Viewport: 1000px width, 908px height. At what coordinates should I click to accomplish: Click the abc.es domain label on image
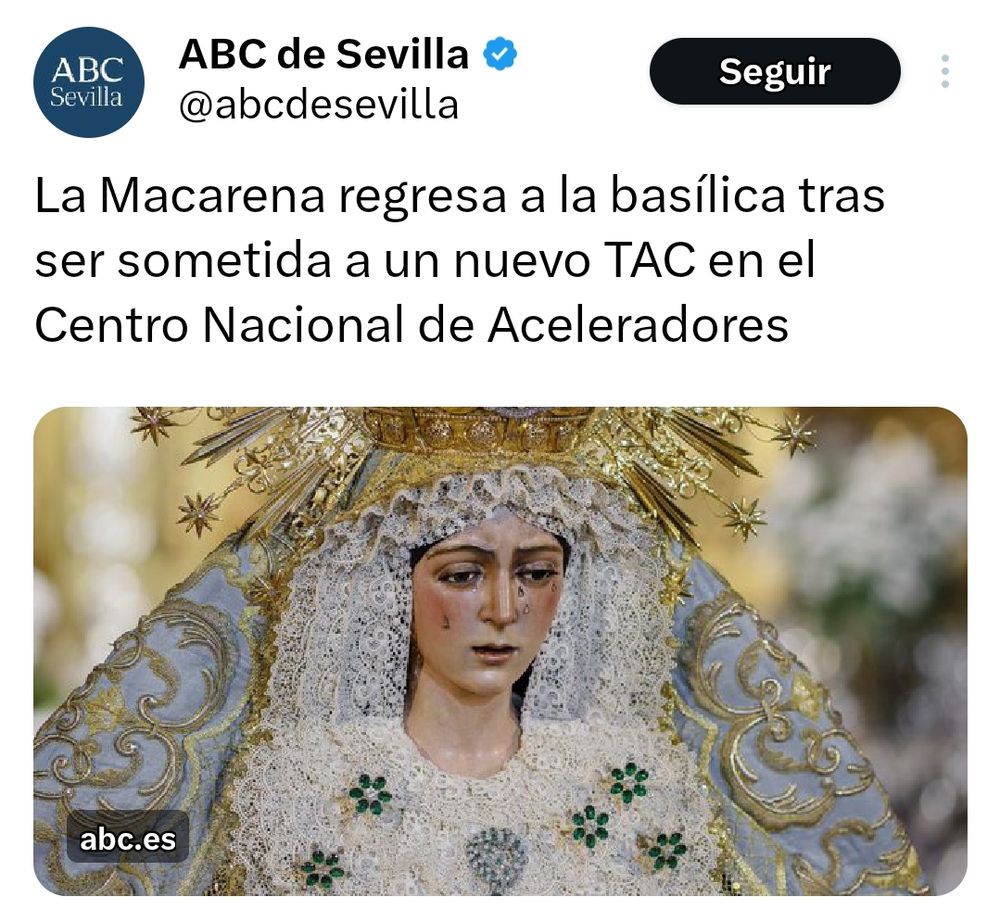(x=128, y=839)
